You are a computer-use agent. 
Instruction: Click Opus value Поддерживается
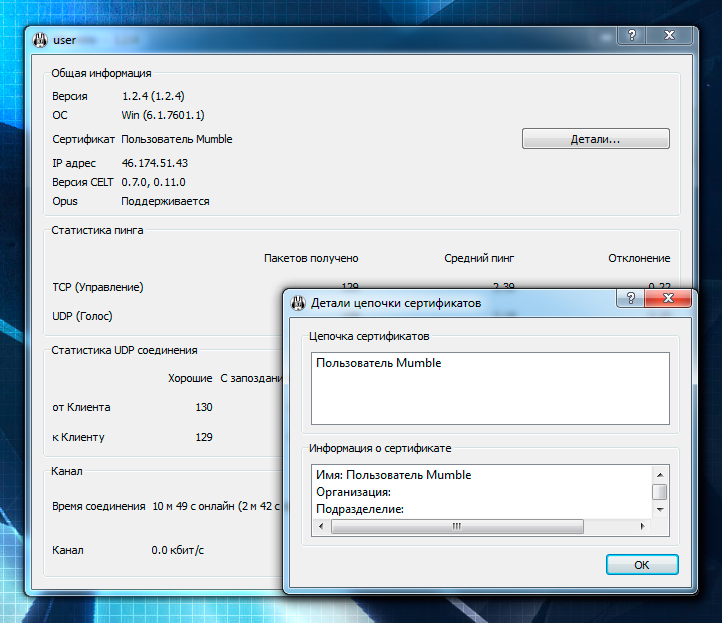pos(165,201)
